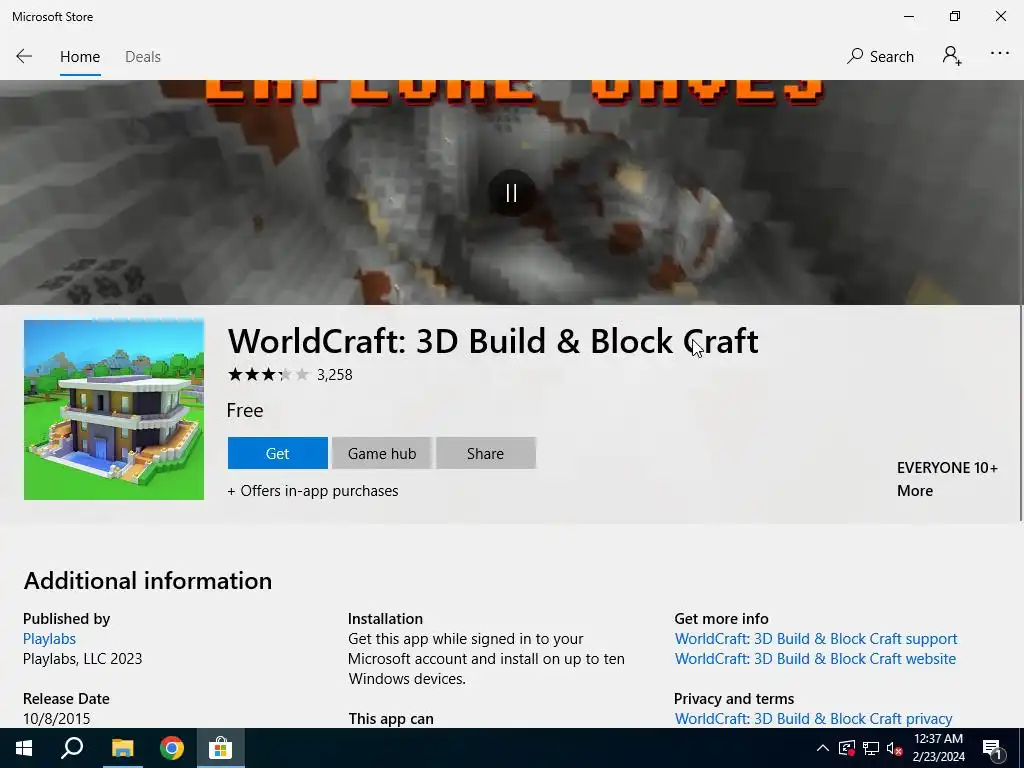Open the three-dot See more menu
Viewport: 1024px width, 768px height.
[1000, 54]
